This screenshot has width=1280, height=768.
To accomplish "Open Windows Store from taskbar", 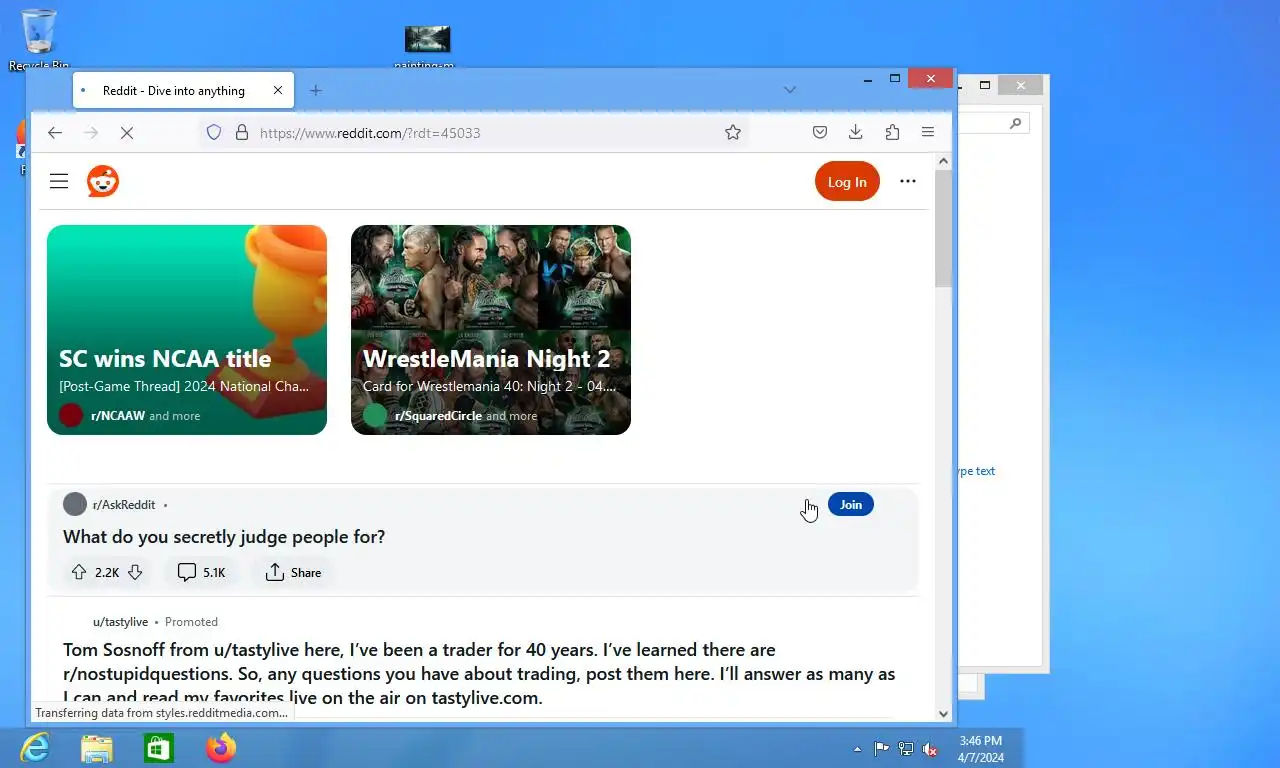I will click(x=159, y=748).
